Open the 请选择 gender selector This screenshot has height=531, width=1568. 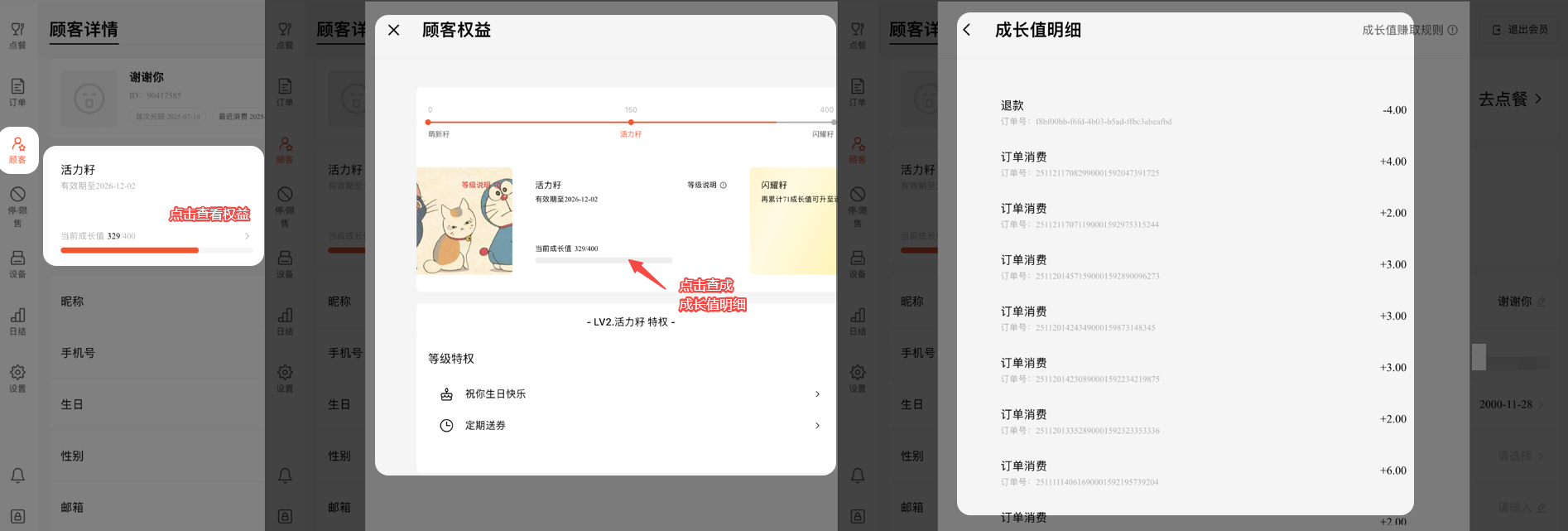1520,456
